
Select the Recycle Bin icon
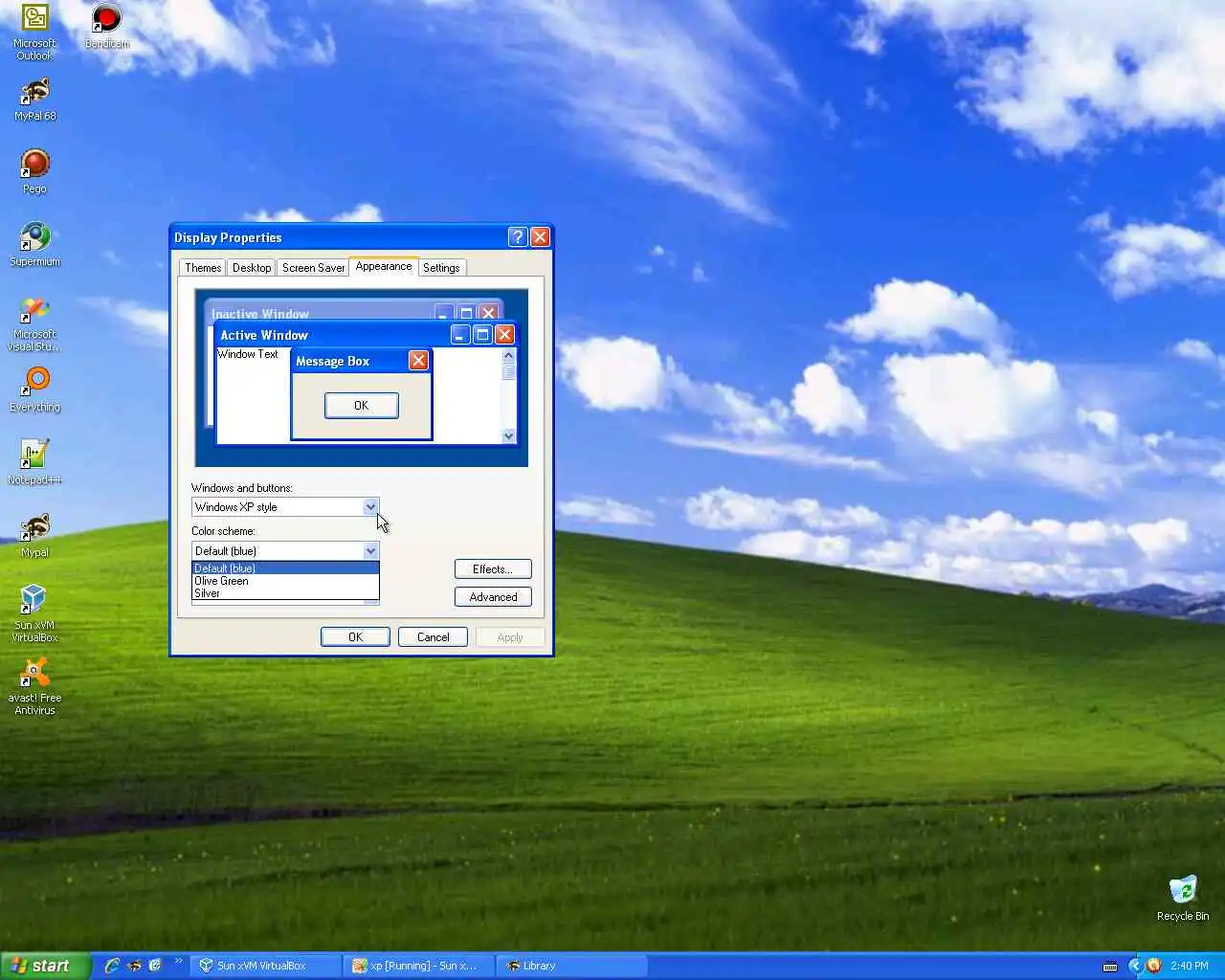click(x=1183, y=899)
